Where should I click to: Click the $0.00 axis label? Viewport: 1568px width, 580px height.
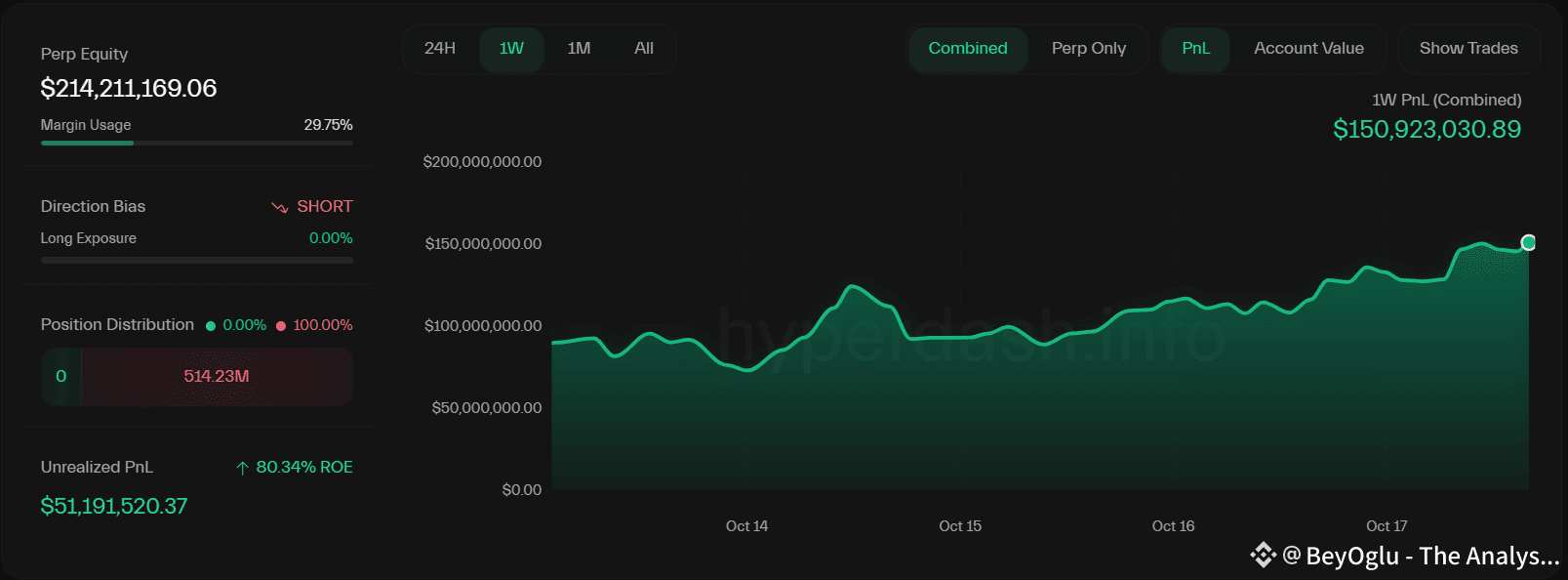[522, 490]
